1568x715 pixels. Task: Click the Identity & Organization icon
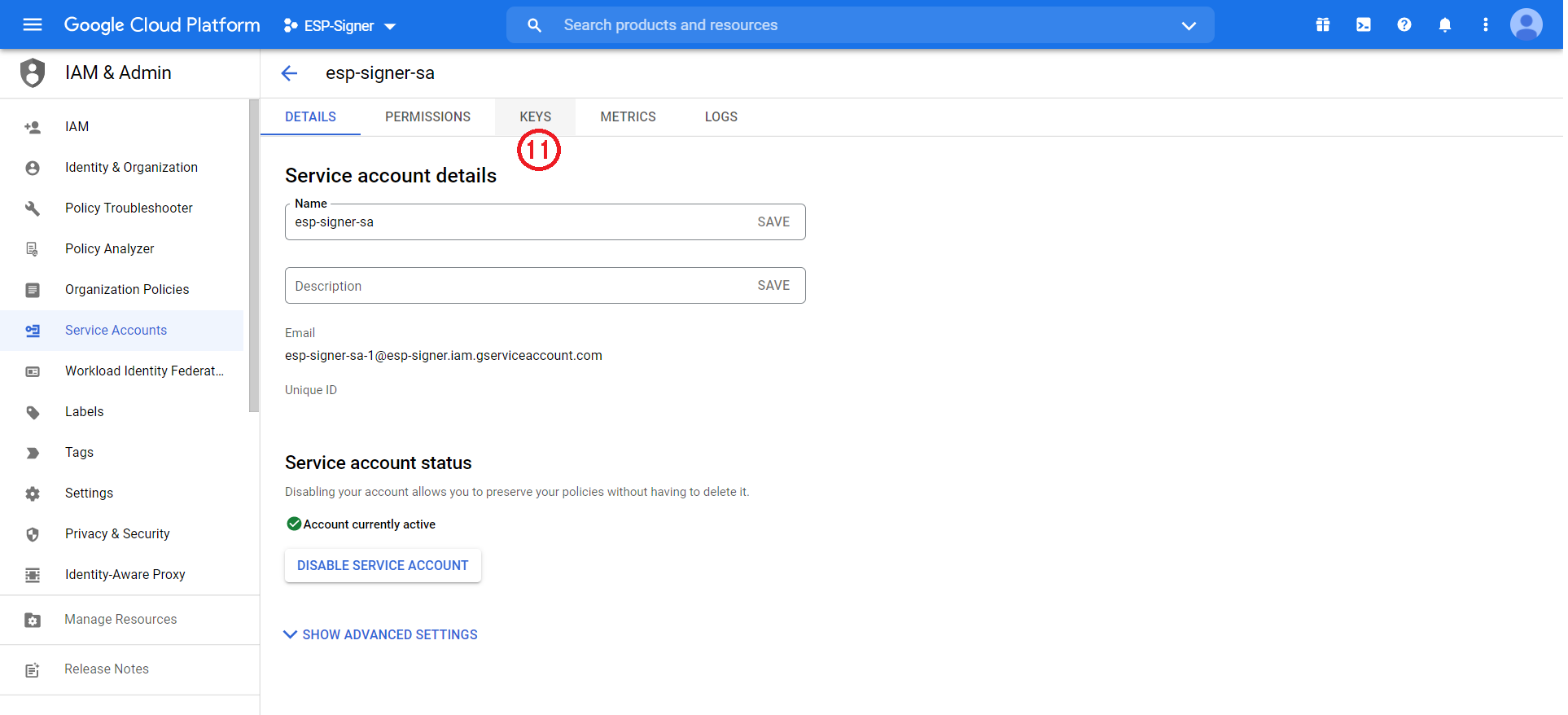coord(33,168)
